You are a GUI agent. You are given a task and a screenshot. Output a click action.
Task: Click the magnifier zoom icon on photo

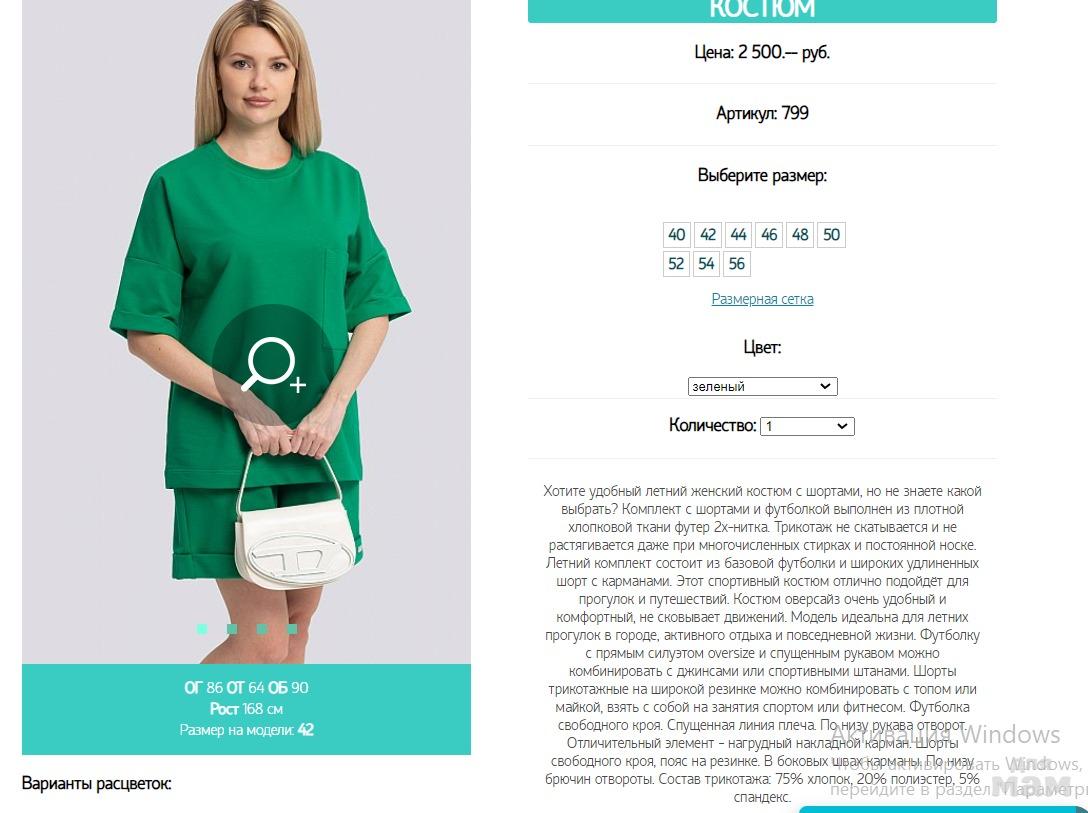click(x=273, y=365)
